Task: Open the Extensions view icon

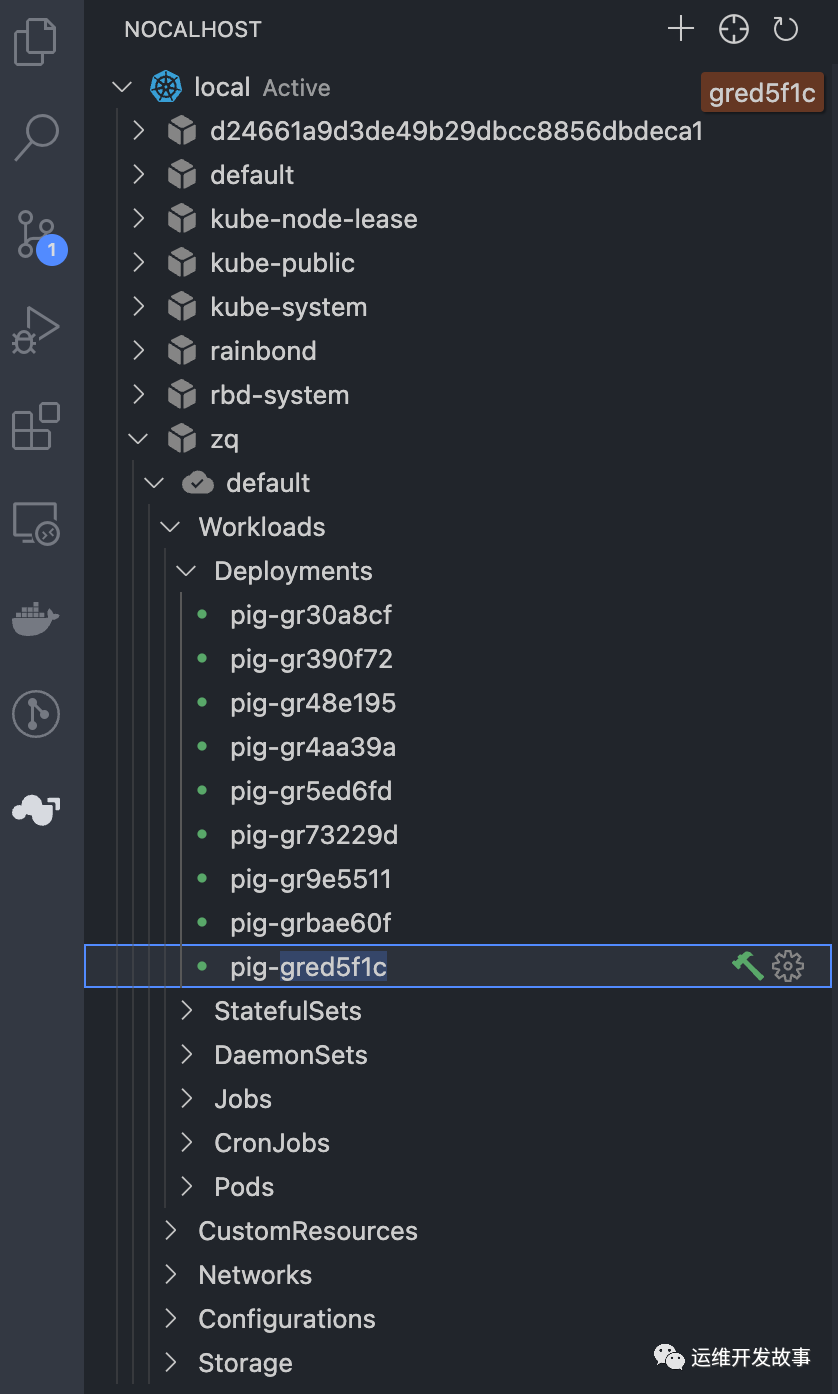Action: click(36, 426)
